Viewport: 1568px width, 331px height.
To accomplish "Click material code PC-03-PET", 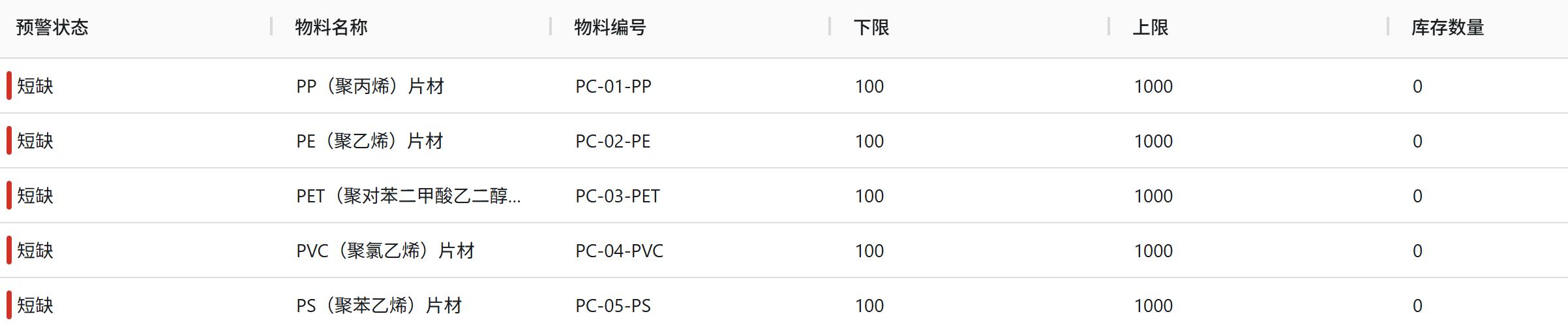I will (x=617, y=196).
